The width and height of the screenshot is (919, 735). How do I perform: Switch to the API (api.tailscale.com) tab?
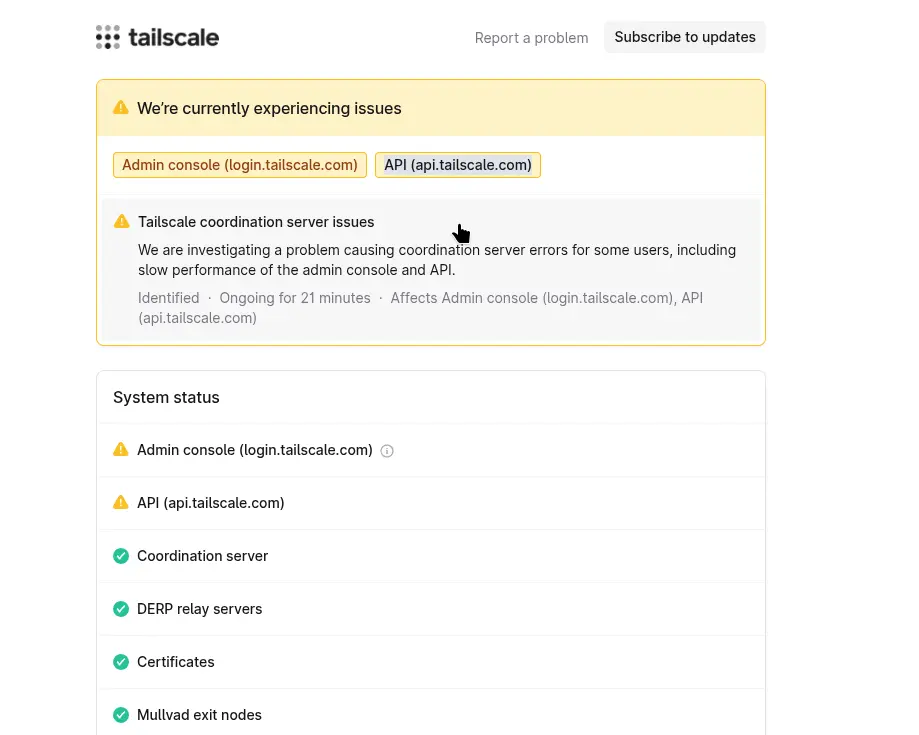[x=457, y=164]
